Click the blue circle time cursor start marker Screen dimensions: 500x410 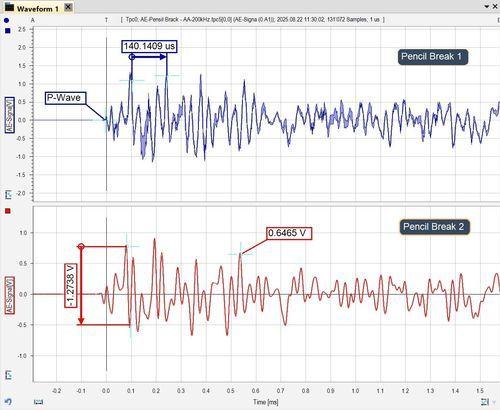pyautogui.click(x=132, y=57)
